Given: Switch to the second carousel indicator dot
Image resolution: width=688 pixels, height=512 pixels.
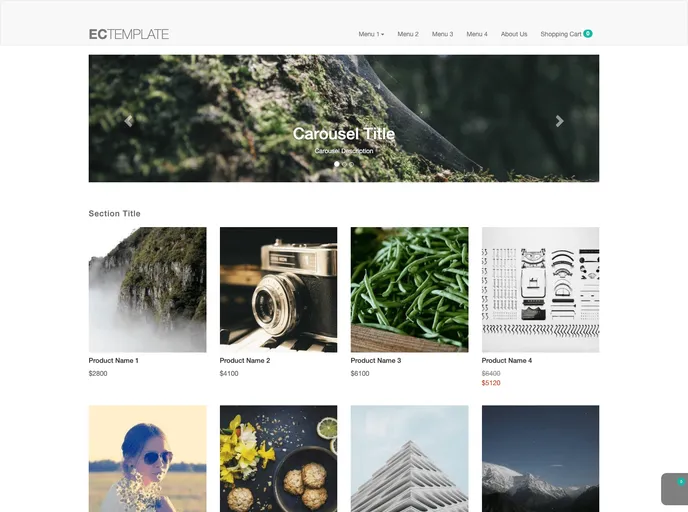Looking at the screenshot, I should tap(344, 164).
